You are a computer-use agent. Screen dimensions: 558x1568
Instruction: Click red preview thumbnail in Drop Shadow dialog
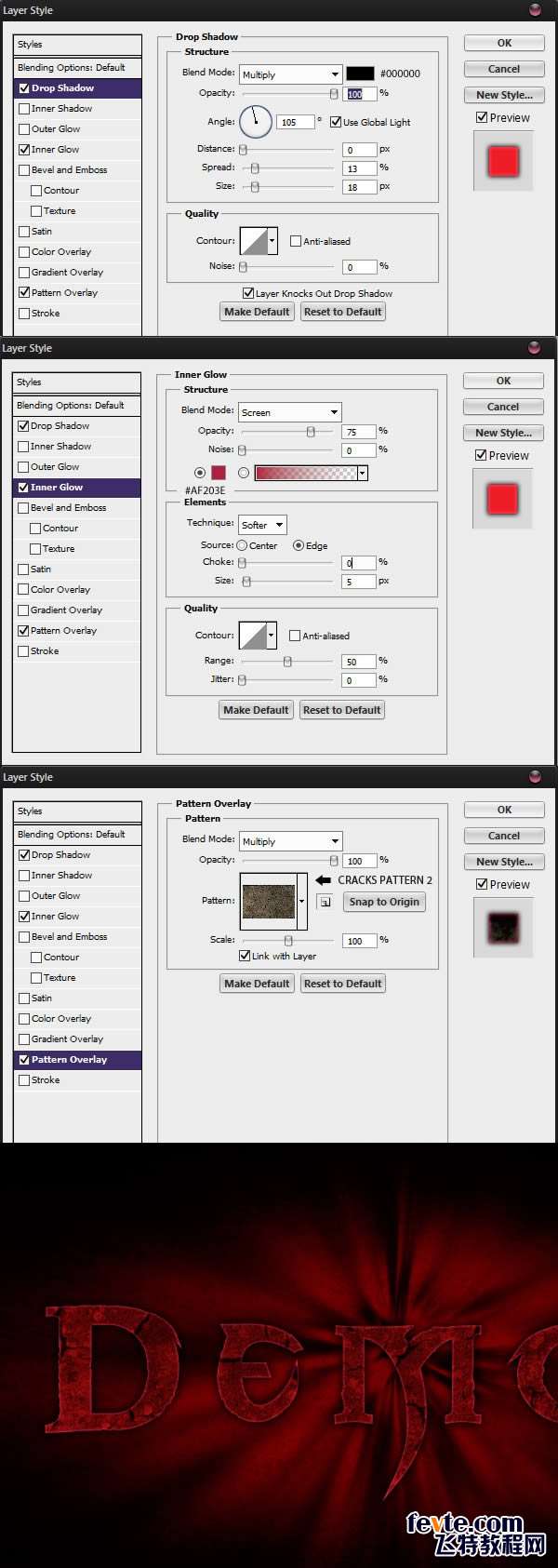point(503,161)
